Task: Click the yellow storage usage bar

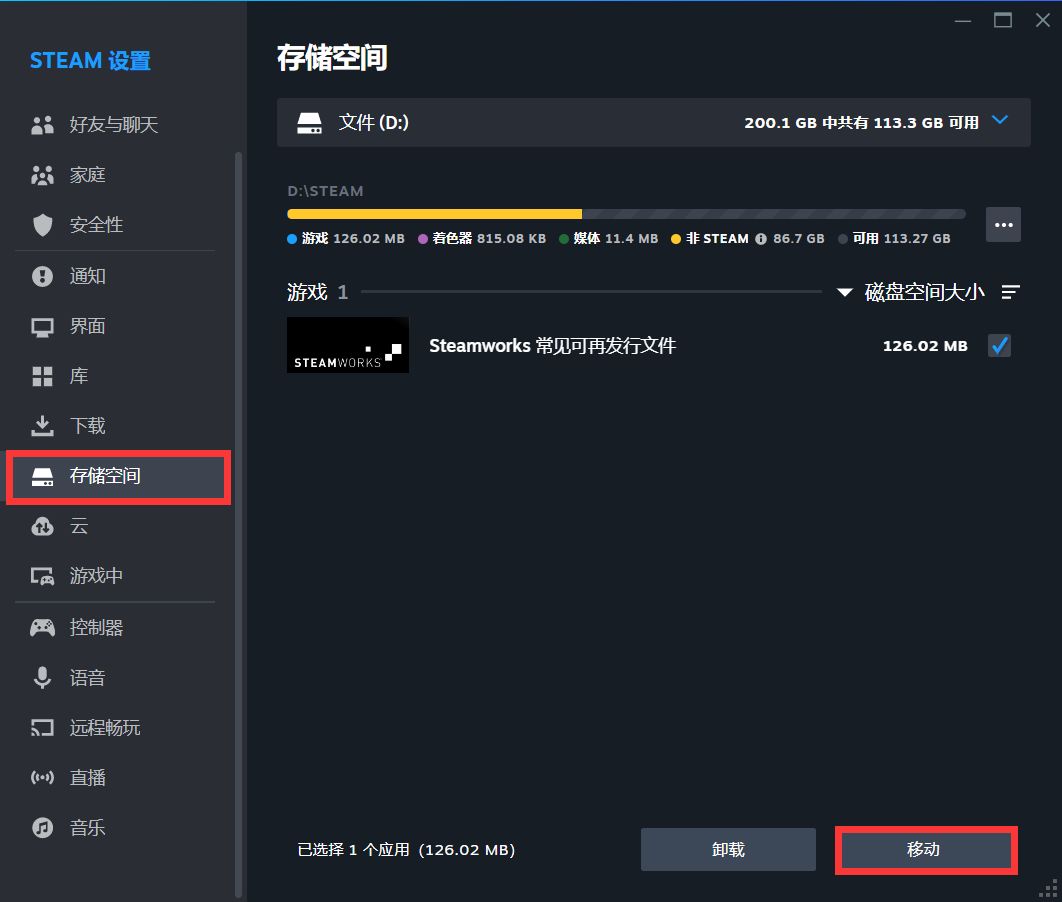Action: click(x=434, y=214)
